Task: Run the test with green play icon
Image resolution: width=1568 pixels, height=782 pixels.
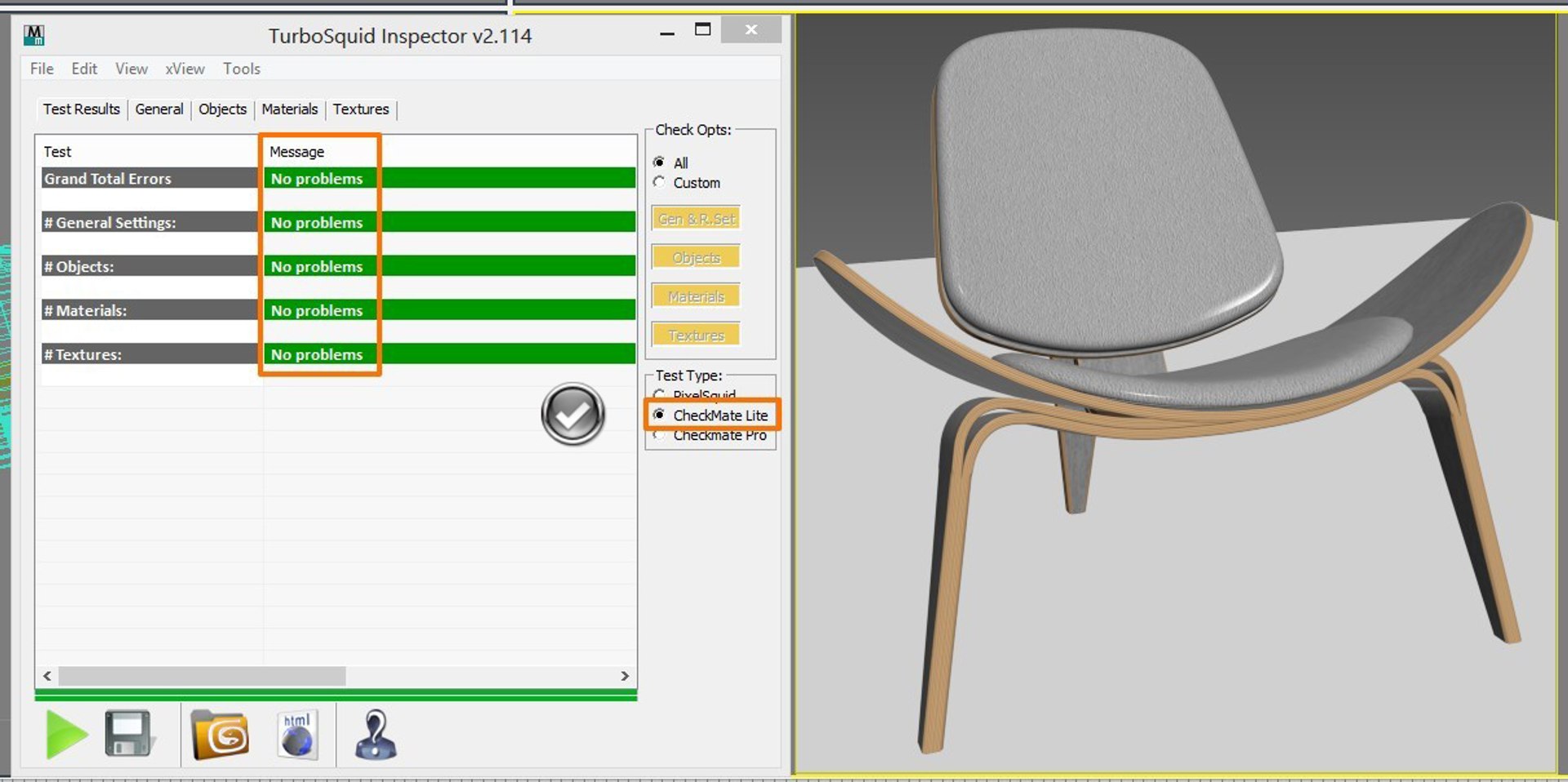Action: tap(65, 735)
